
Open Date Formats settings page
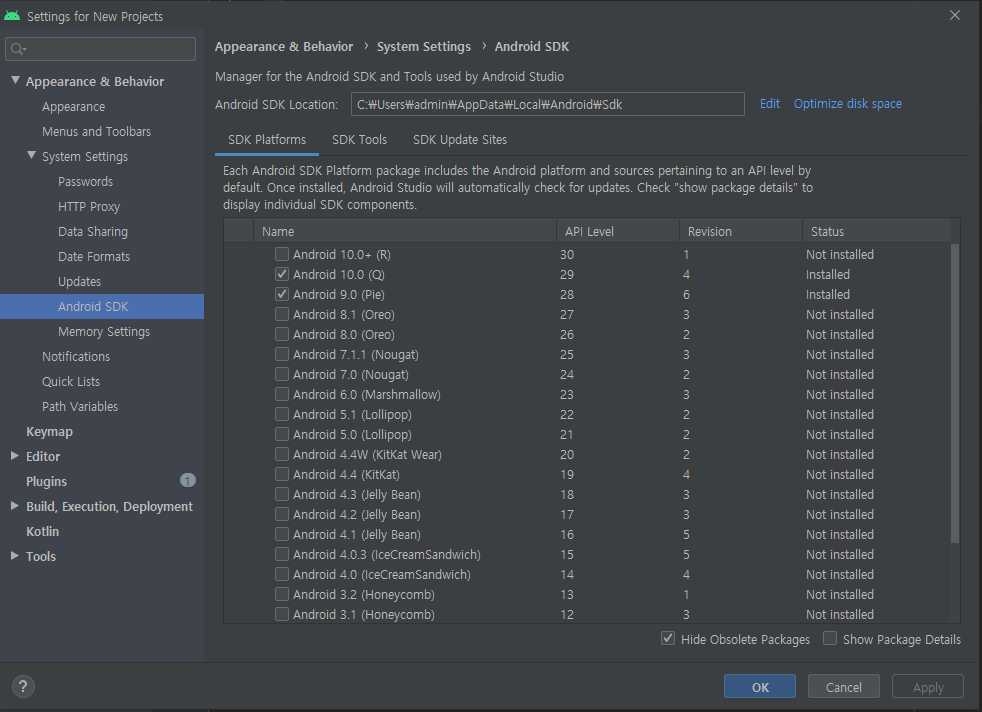pyautogui.click(x=94, y=257)
